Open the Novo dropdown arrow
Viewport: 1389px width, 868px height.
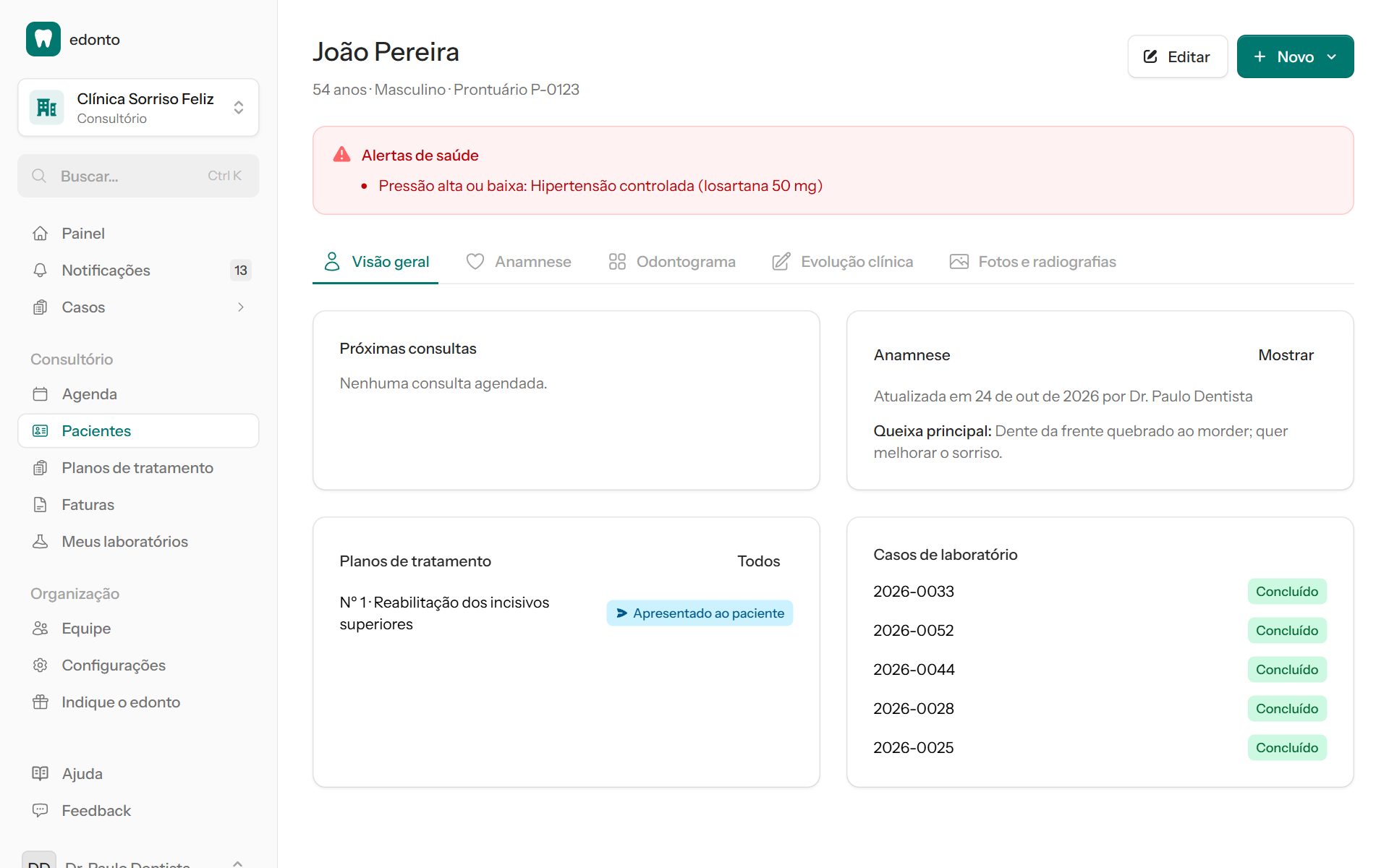click(1332, 56)
